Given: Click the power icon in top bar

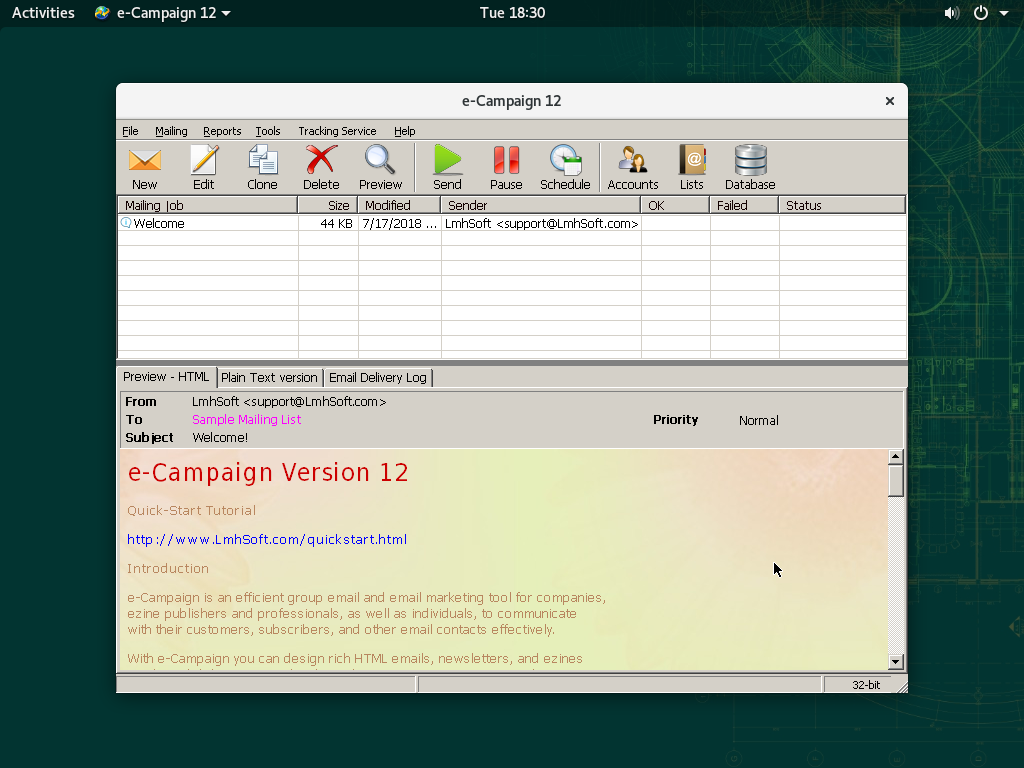Looking at the screenshot, I should [981, 13].
